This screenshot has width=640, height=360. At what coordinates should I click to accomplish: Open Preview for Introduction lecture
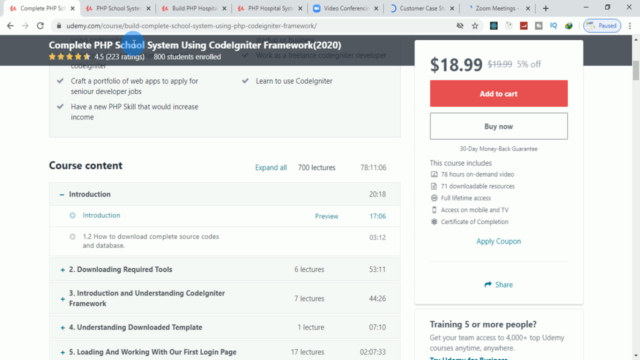point(327,216)
